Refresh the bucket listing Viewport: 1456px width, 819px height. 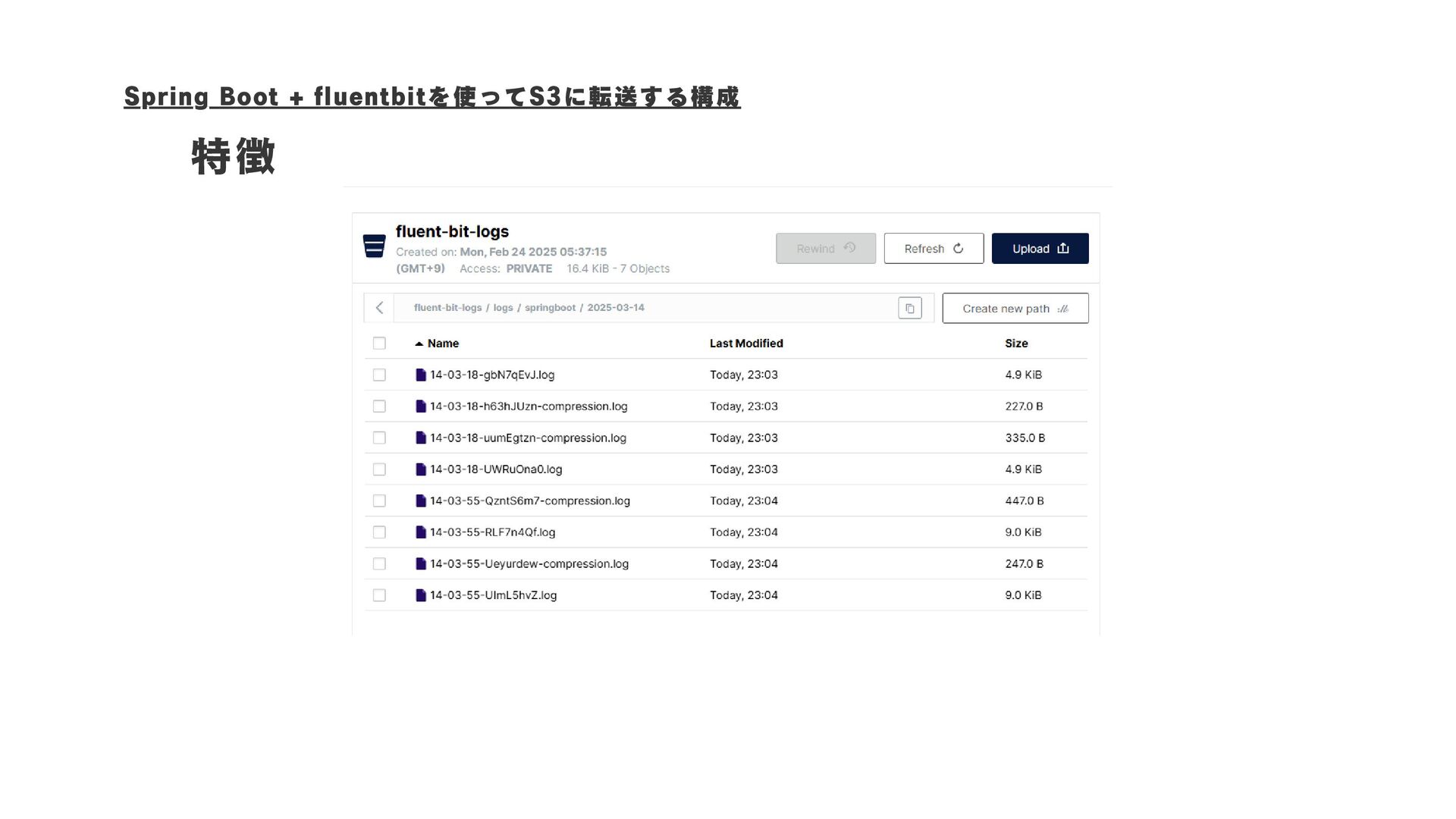(x=934, y=248)
